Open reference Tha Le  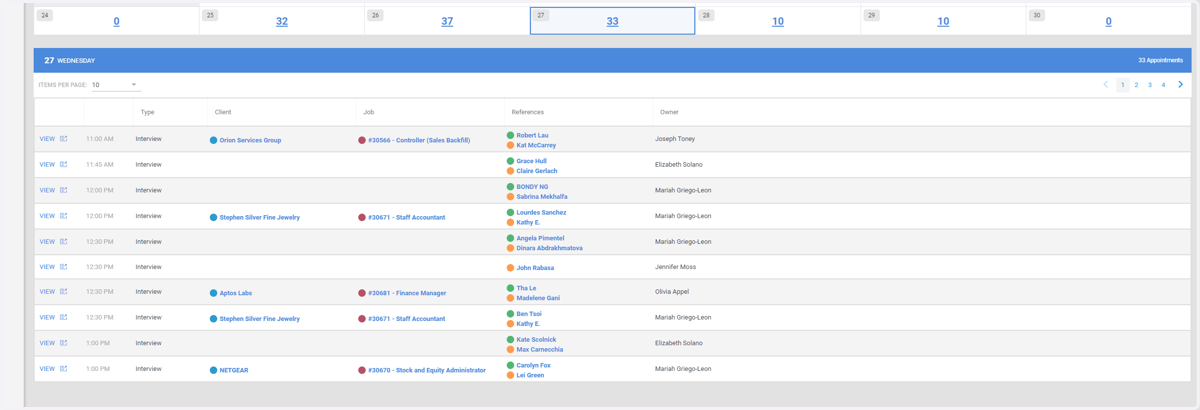[526, 288]
